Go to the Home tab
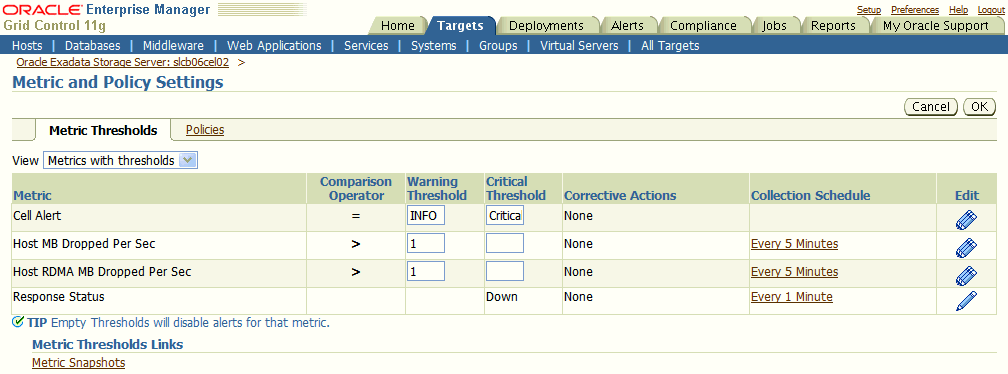 pos(397,26)
